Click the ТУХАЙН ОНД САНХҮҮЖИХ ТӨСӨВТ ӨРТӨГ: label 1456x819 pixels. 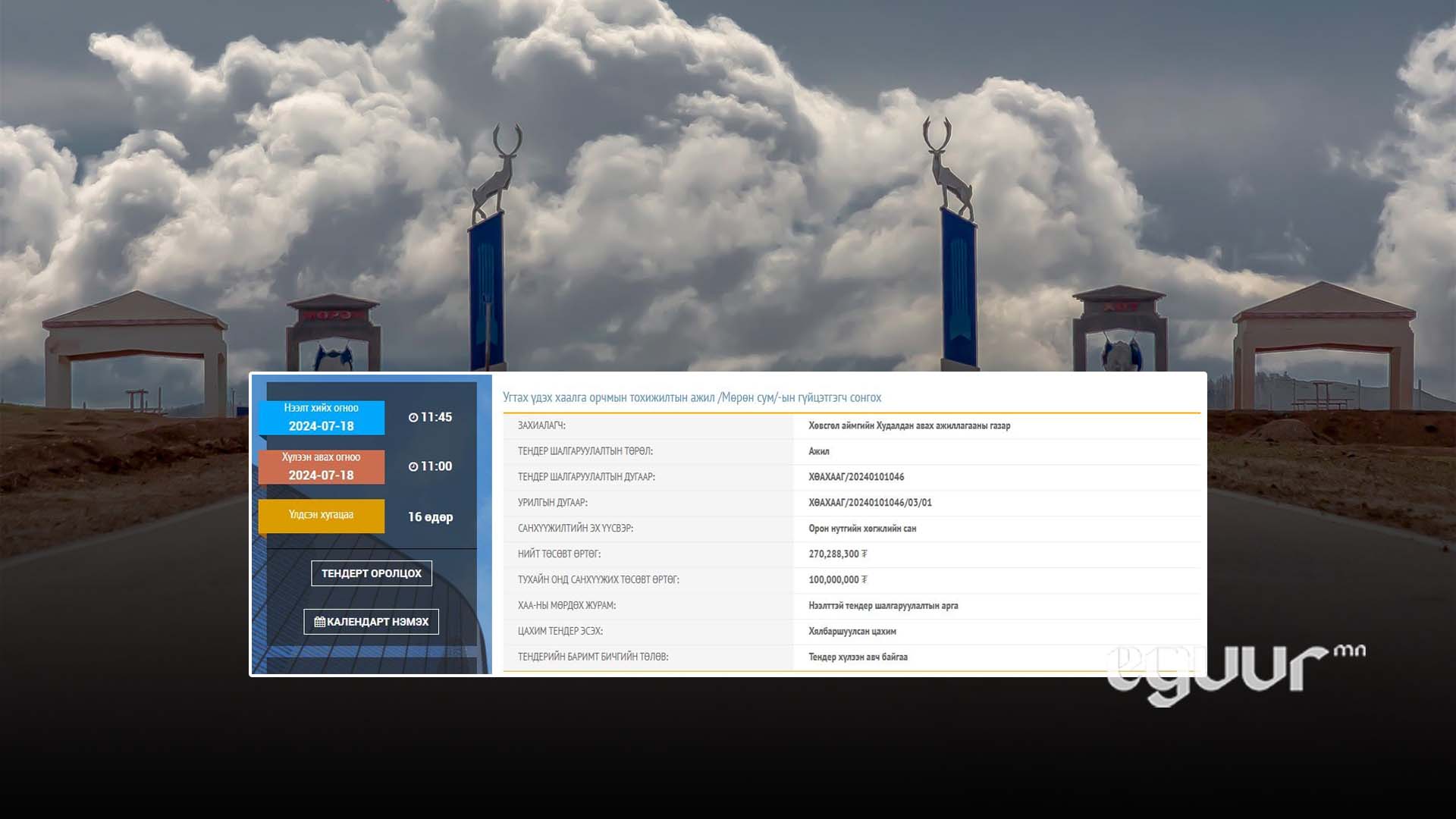598,580
